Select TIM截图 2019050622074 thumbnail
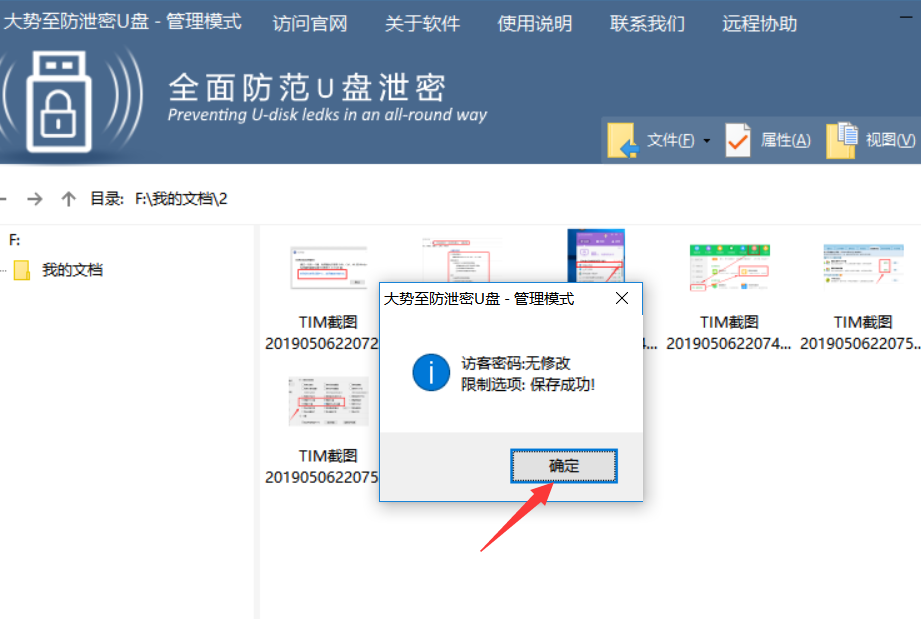 729,268
